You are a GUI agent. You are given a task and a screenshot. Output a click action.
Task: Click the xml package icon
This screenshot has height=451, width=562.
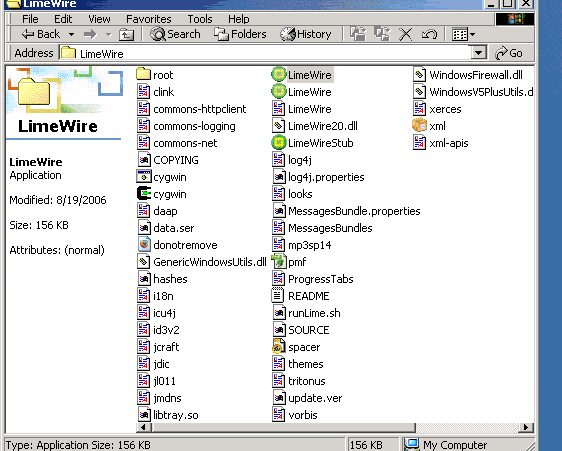(419, 126)
